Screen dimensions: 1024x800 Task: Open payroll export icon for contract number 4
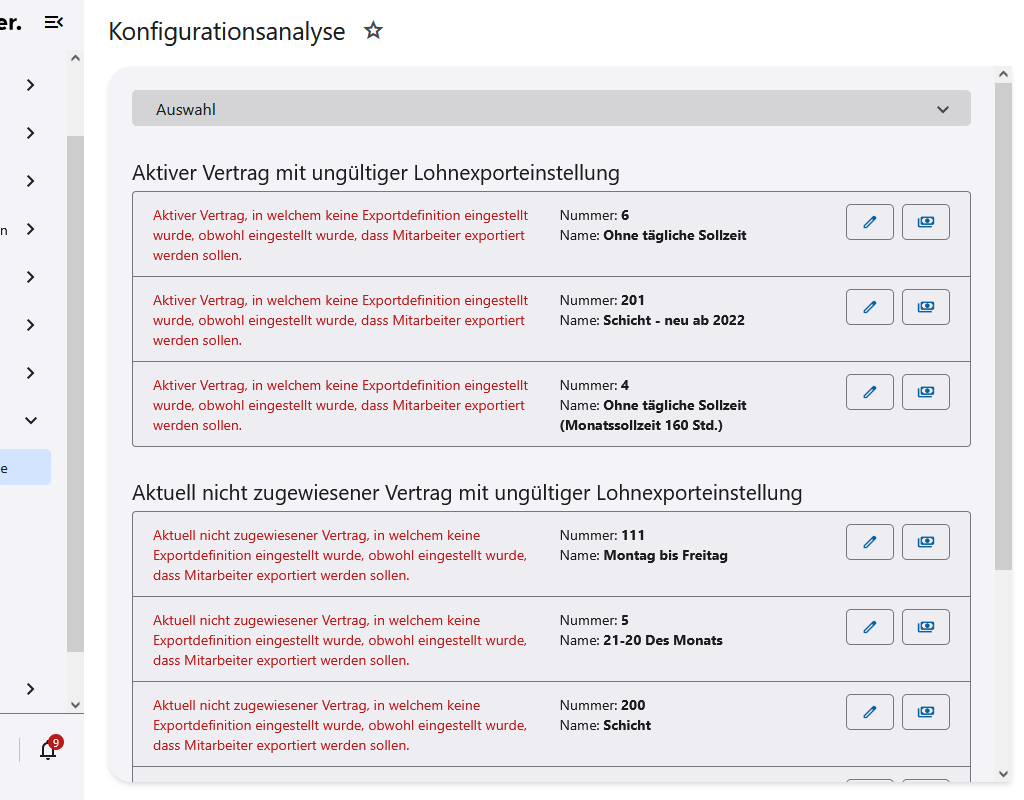[925, 392]
